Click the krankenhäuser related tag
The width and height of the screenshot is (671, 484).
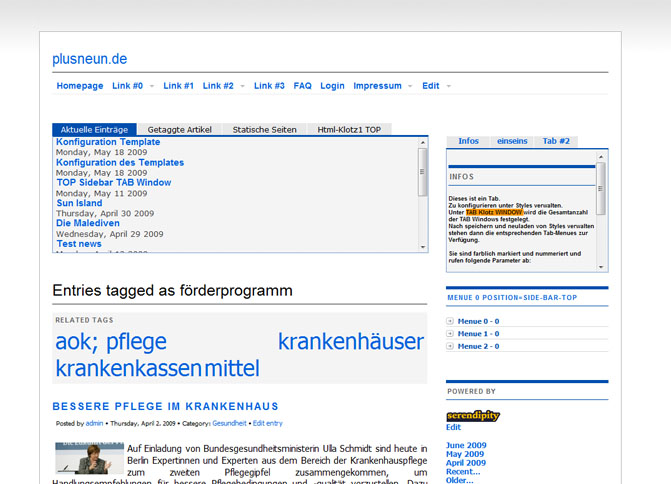point(350,342)
